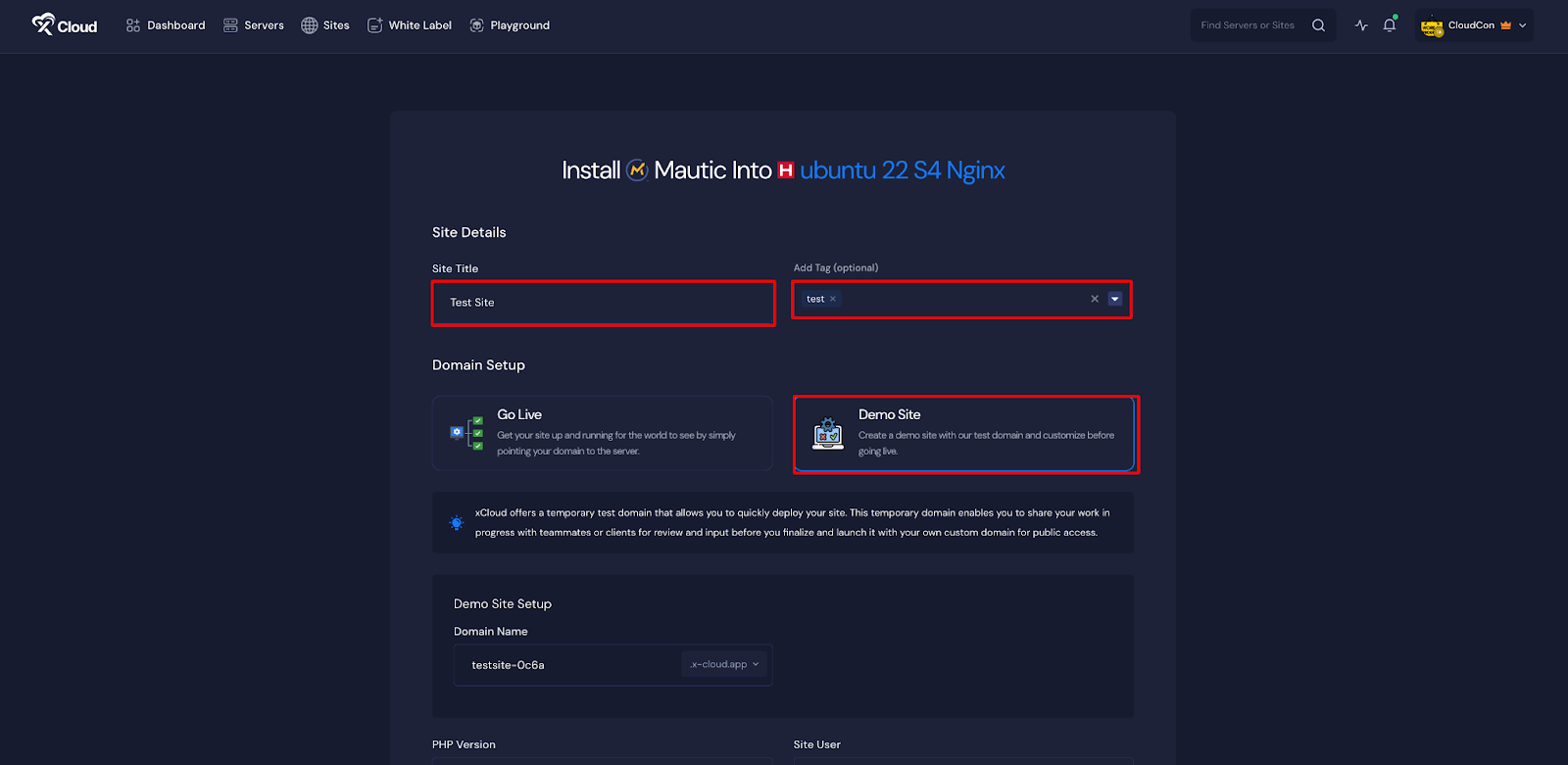Go to the Dashboard menu
1568x765 pixels.
(166, 25)
